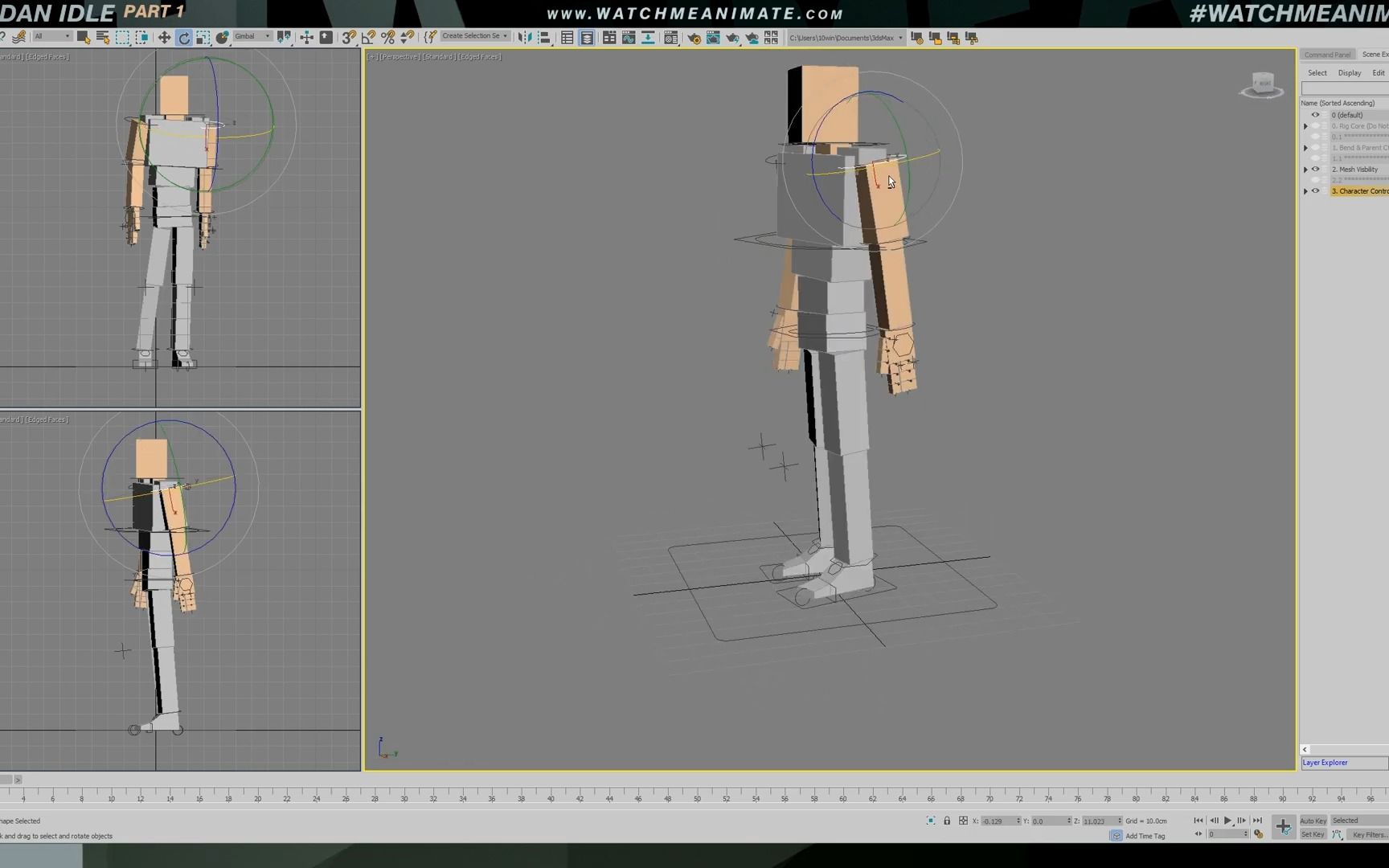Expand Bend & Parent layer
This screenshot has width=1389, height=868.
tap(1305, 148)
